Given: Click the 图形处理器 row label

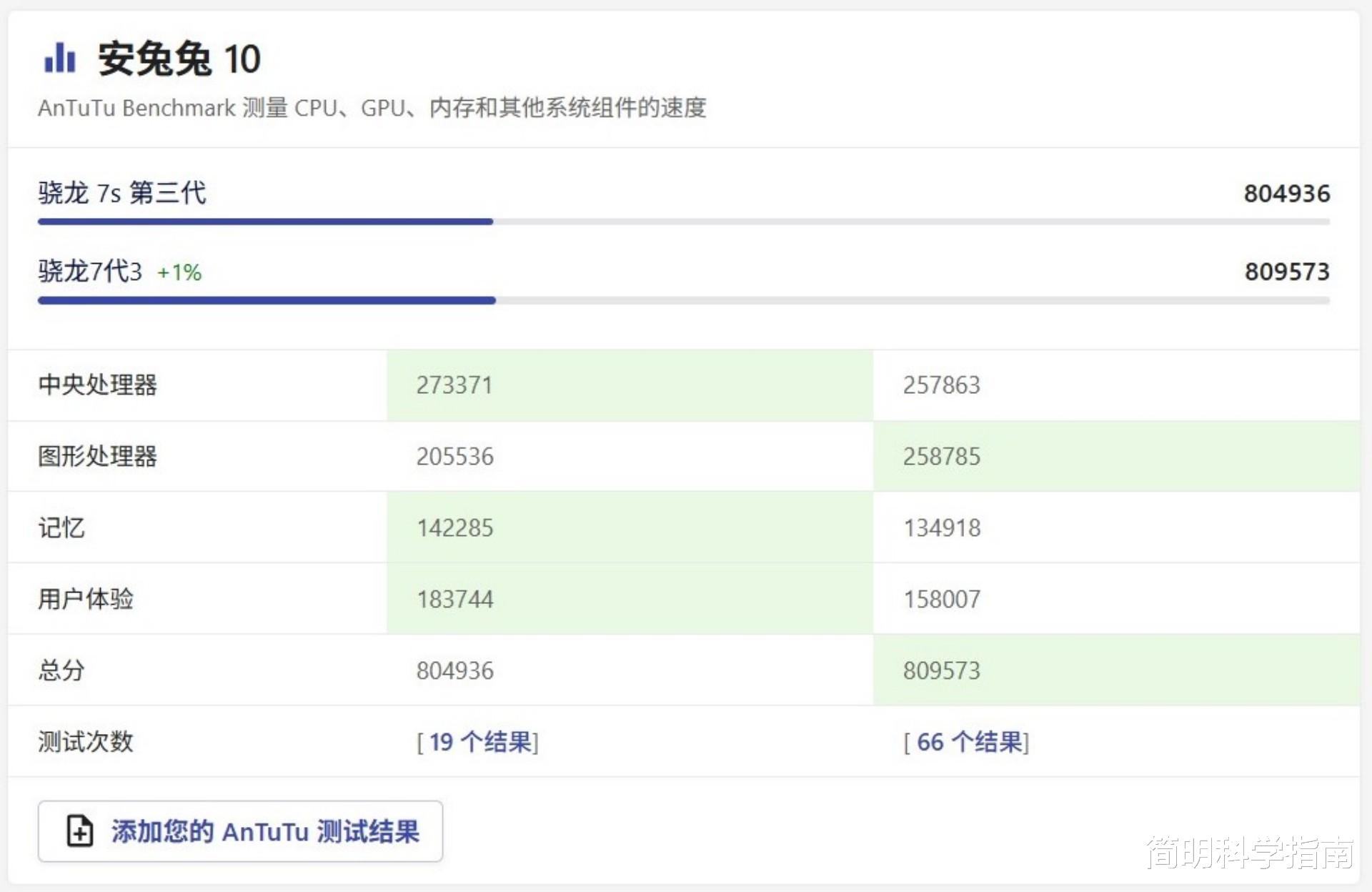Looking at the screenshot, I should coord(98,456).
